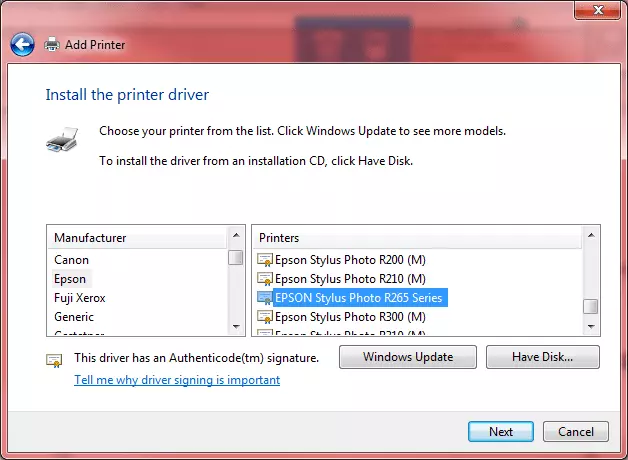This screenshot has width=628, height=460.
Task: Click the Authenticode signature certificate icon
Action: pos(54,359)
